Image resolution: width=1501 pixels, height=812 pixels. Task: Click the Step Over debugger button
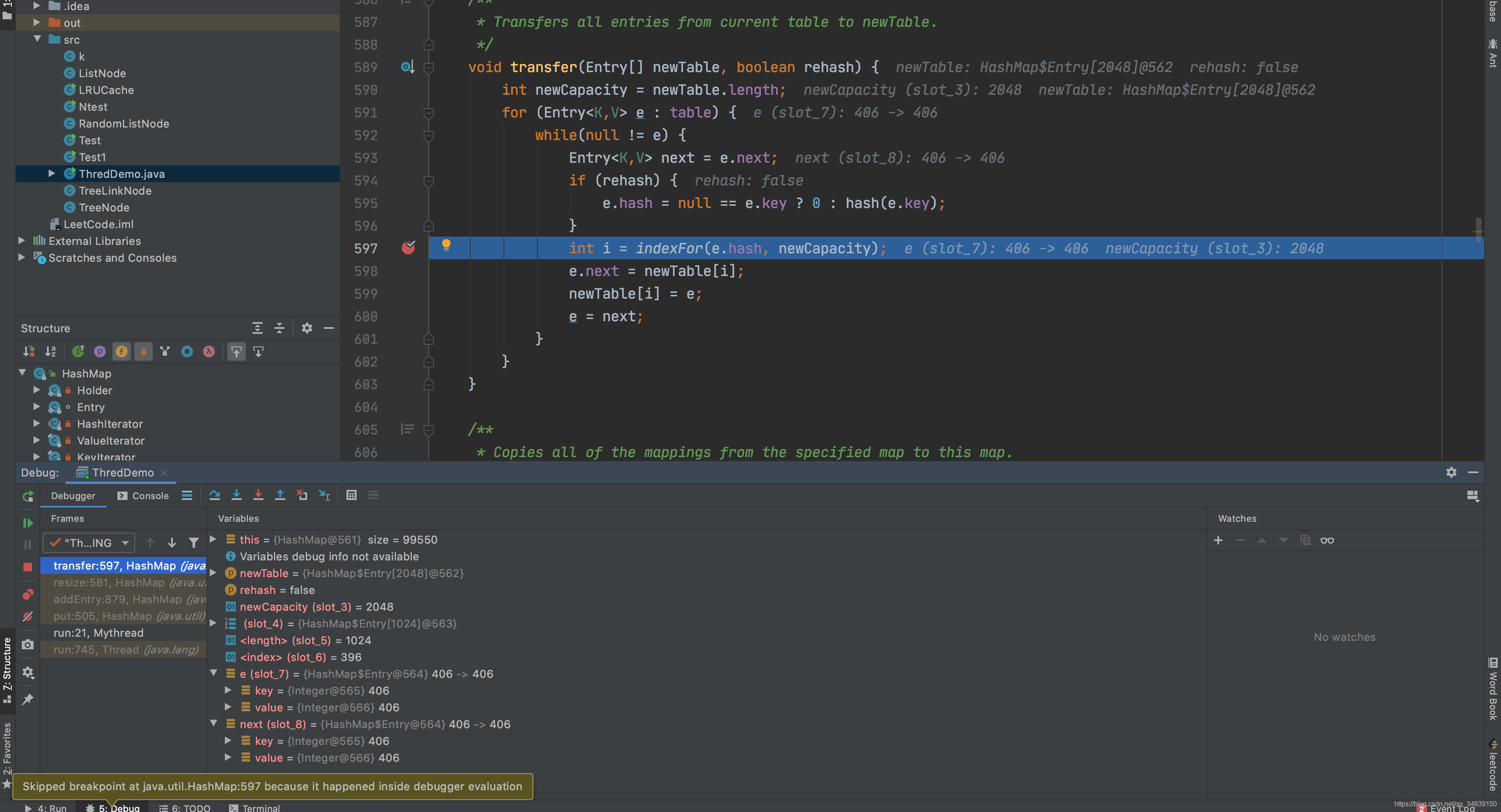click(x=214, y=495)
